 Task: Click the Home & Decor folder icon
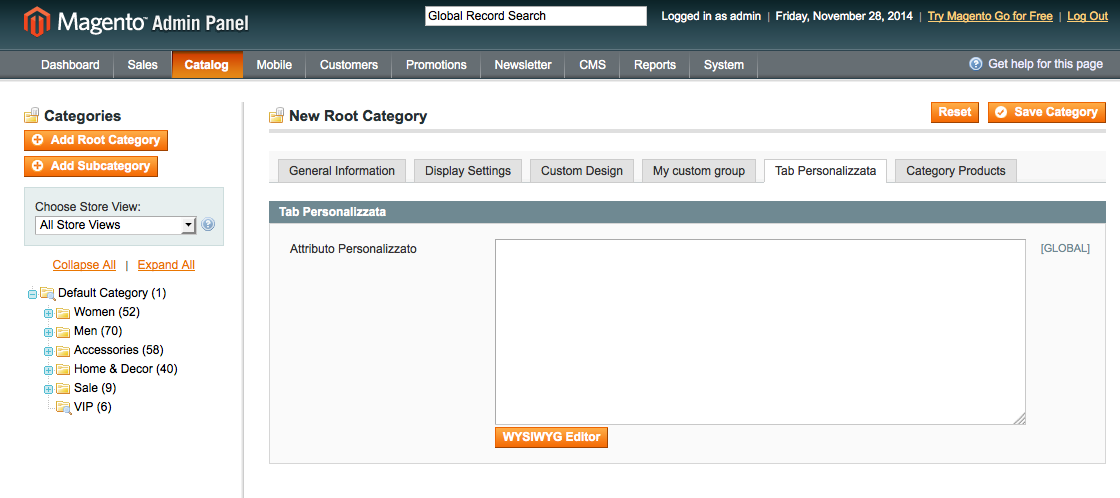click(64, 369)
